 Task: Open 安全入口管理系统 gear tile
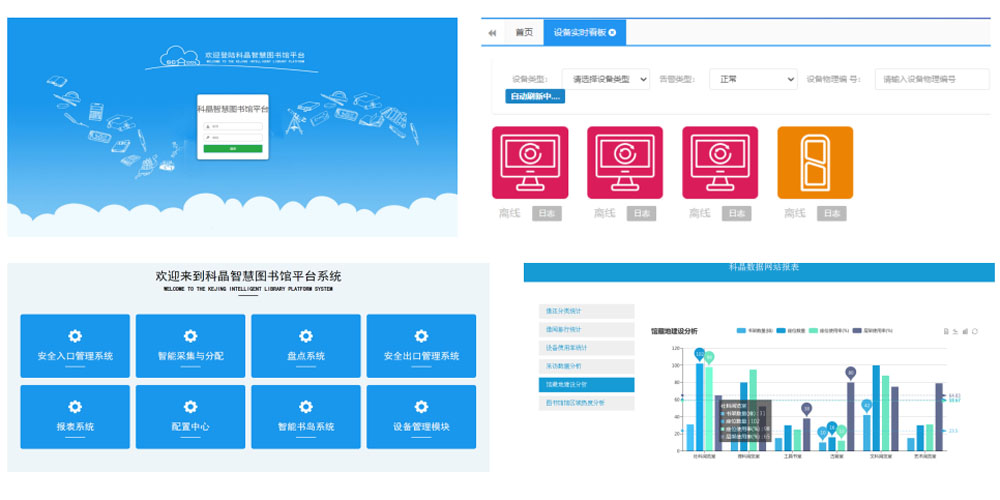pyautogui.click(x=75, y=346)
